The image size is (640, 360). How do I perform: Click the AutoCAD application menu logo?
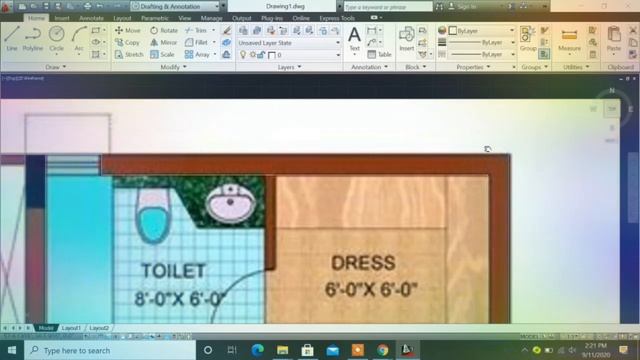click(x=6, y=7)
